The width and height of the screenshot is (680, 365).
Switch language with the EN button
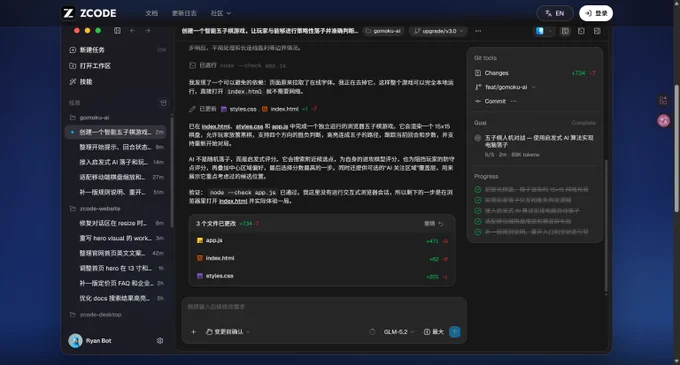555,13
